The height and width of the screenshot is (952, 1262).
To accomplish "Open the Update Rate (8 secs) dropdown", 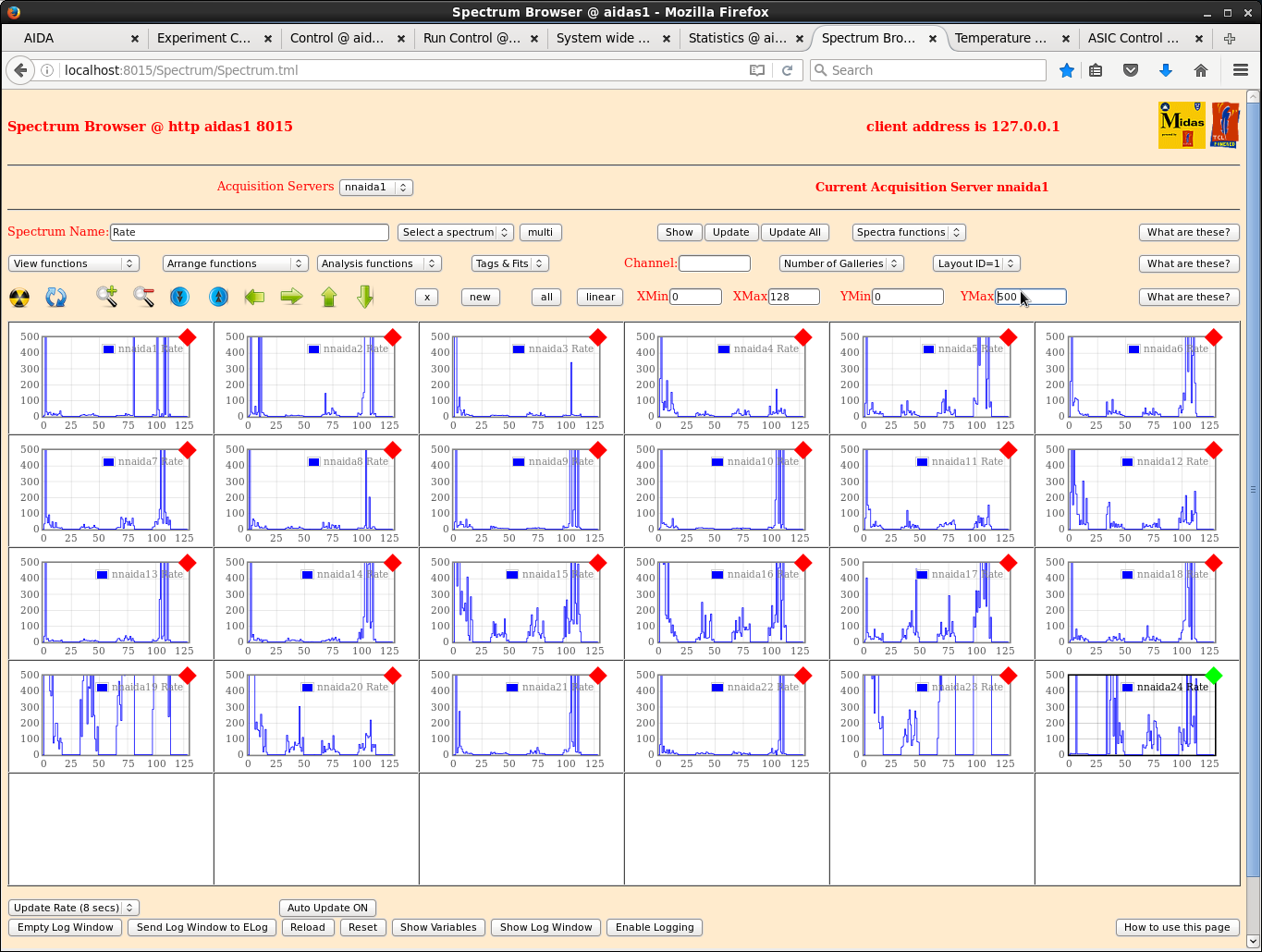I will tap(74, 908).
